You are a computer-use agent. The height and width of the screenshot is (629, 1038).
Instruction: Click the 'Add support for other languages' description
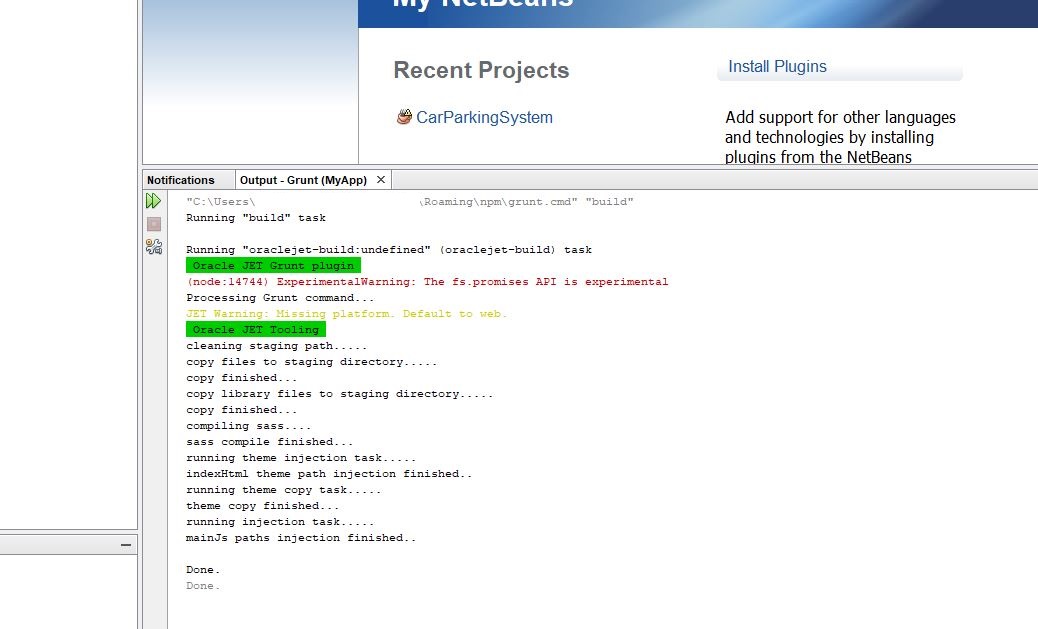[840, 137]
